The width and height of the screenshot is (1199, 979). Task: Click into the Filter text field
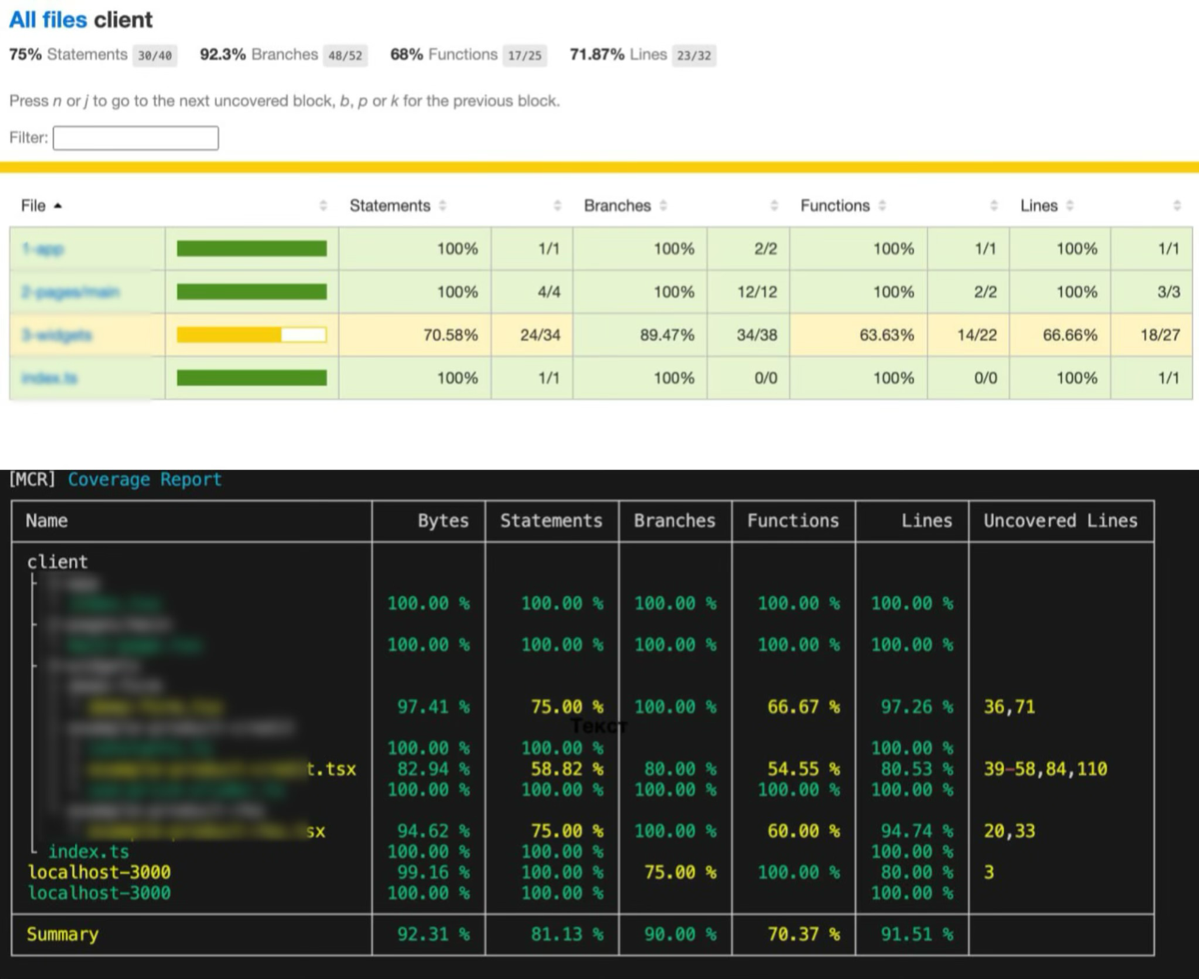(135, 138)
